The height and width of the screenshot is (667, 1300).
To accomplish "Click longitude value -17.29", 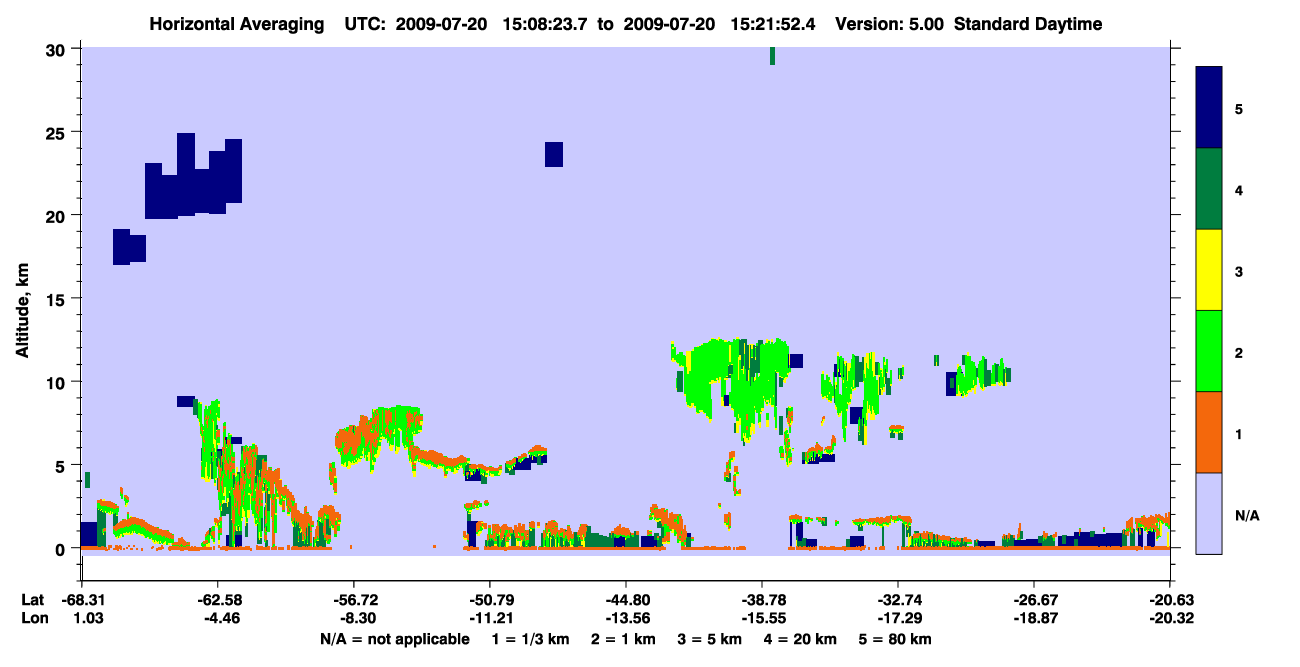I will point(898,618).
